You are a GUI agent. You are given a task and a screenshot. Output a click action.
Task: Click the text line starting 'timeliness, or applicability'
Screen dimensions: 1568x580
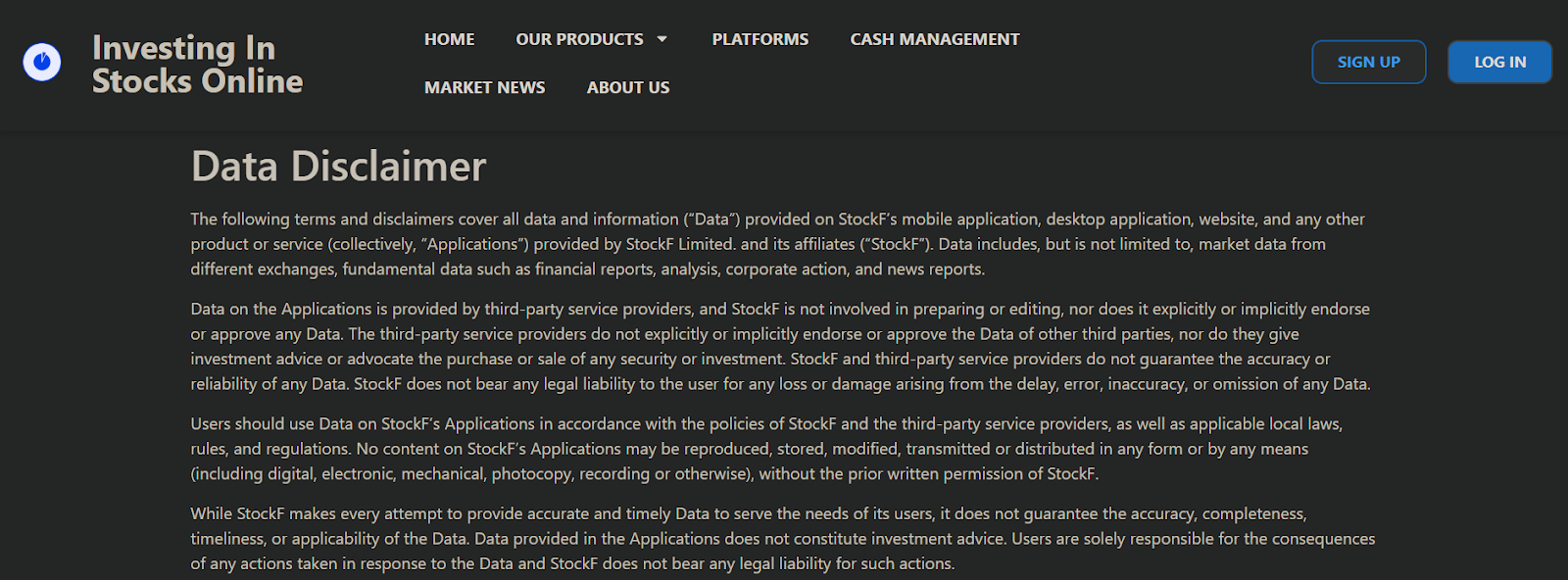[782, 539]
